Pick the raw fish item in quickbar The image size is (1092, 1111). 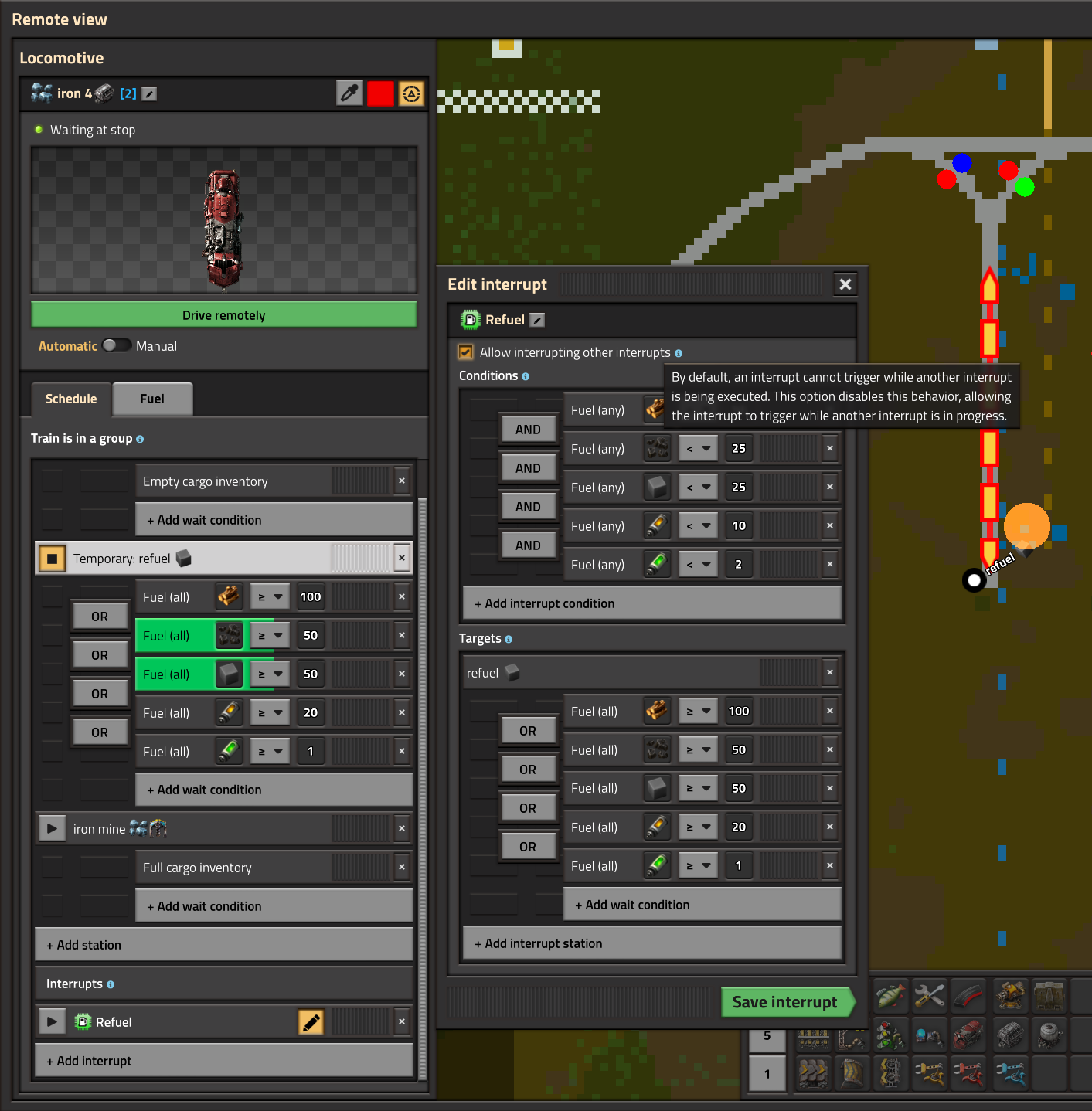(890, 996)
